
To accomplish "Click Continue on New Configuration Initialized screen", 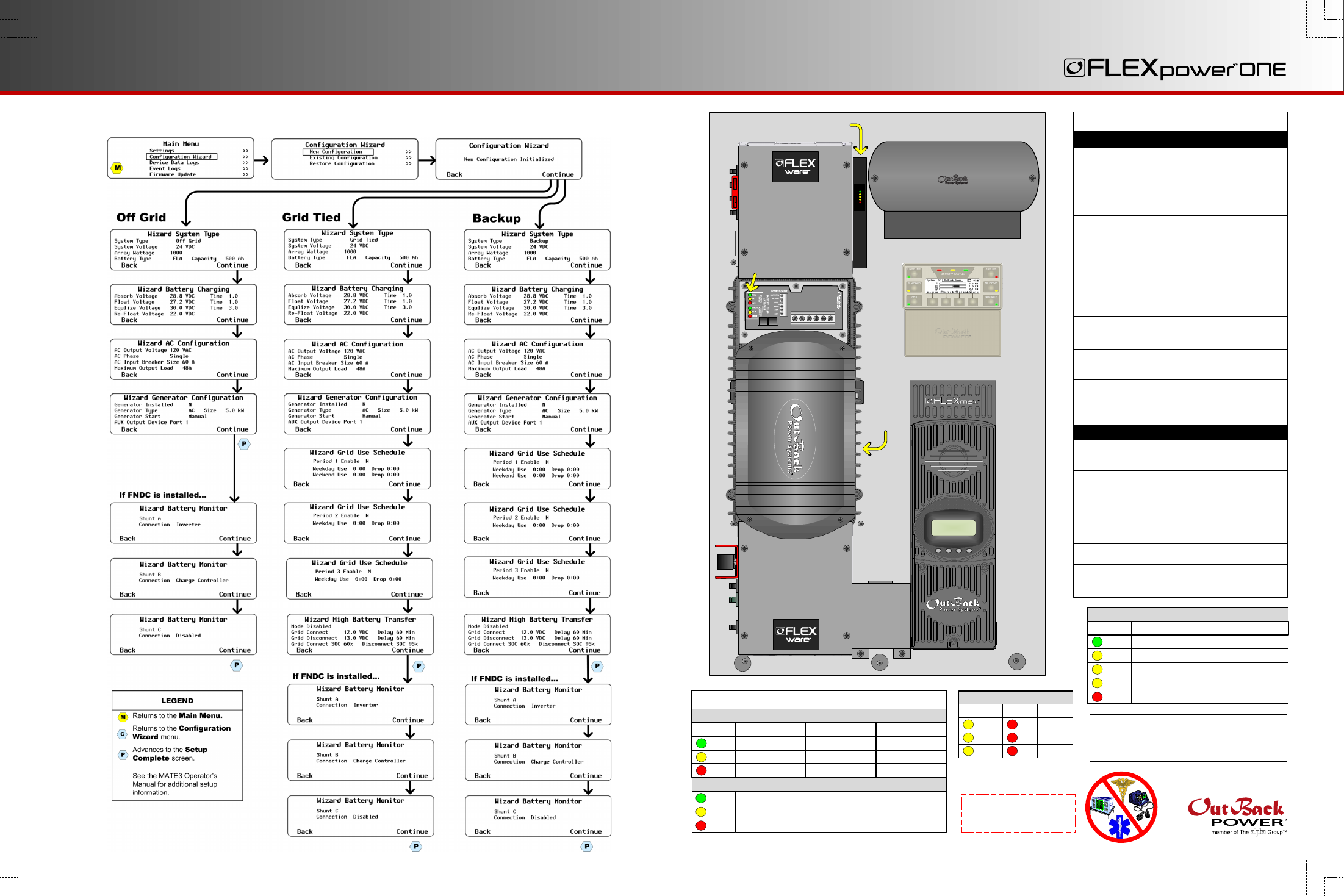I will (x=558, y=174).
